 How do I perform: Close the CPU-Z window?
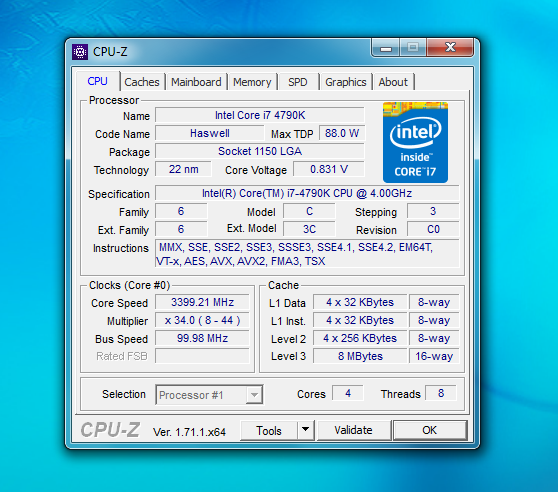coord(450,47)
